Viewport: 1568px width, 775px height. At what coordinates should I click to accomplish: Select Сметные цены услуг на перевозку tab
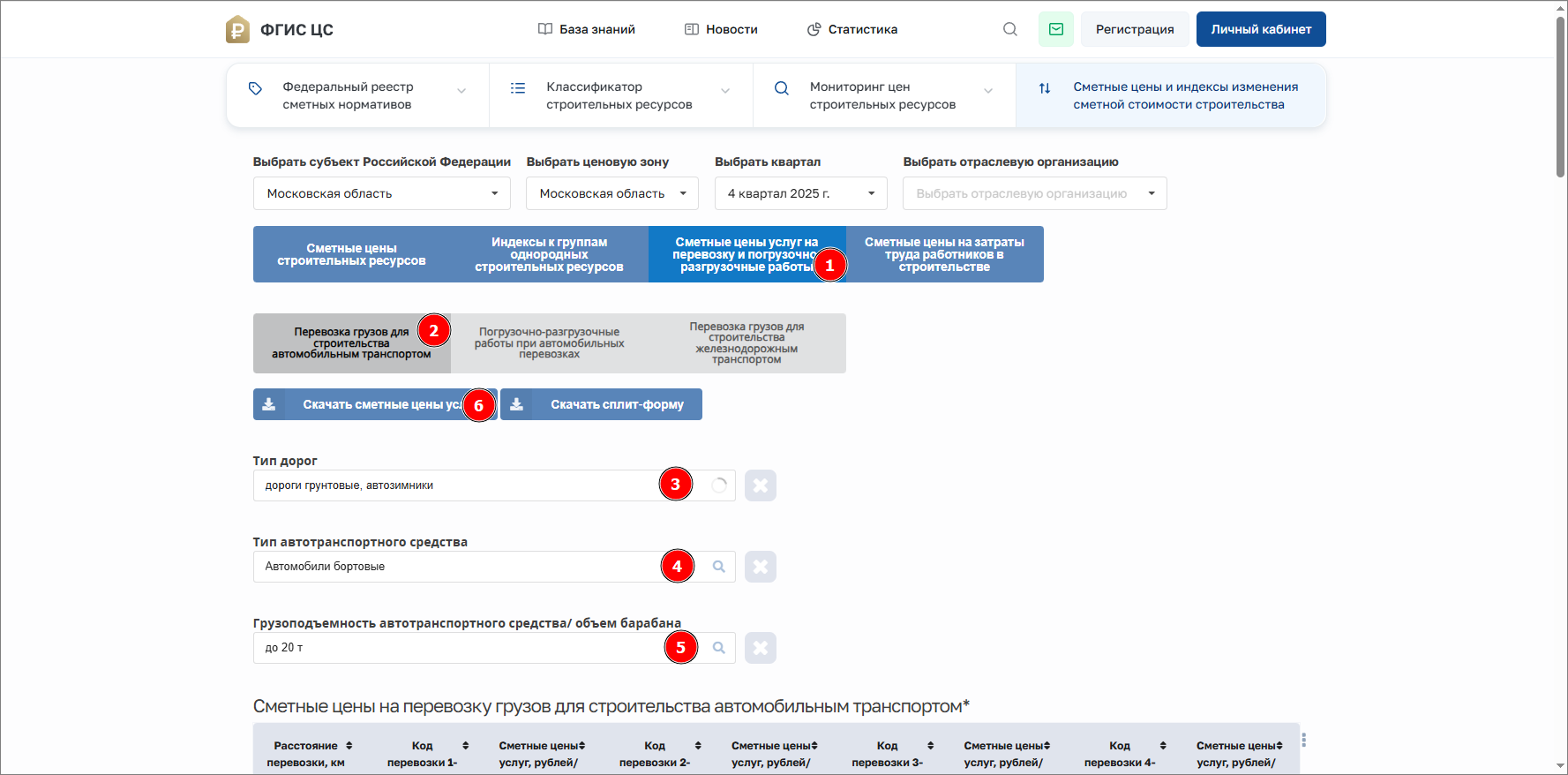click(747, 254)
